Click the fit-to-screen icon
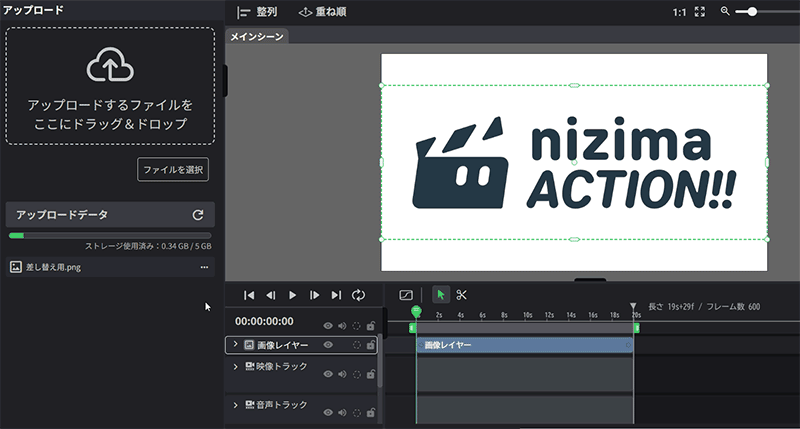Viewport: 800px width, 429px height. pos(700,12)
